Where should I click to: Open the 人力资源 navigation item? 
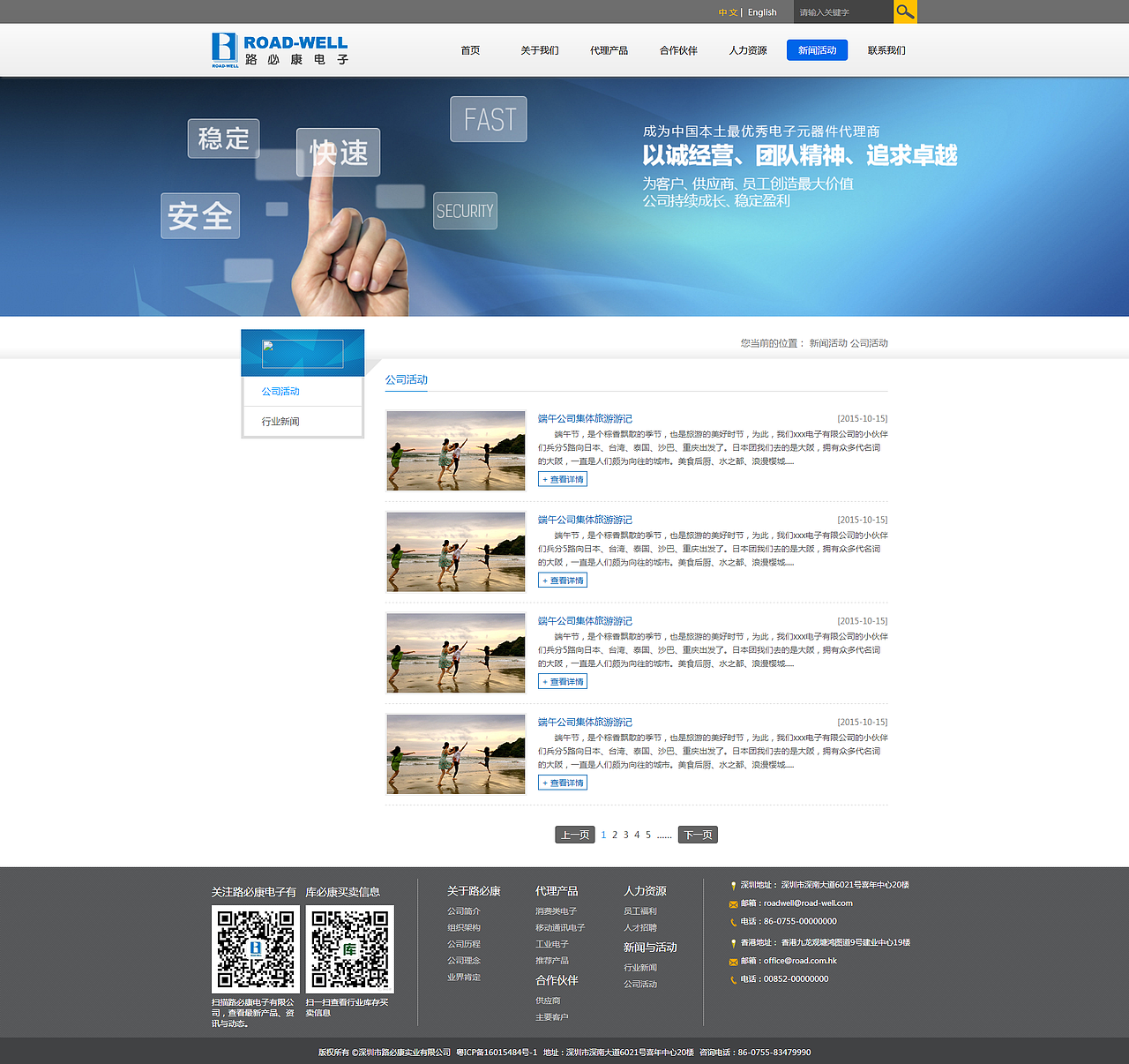tap(748, 50)
